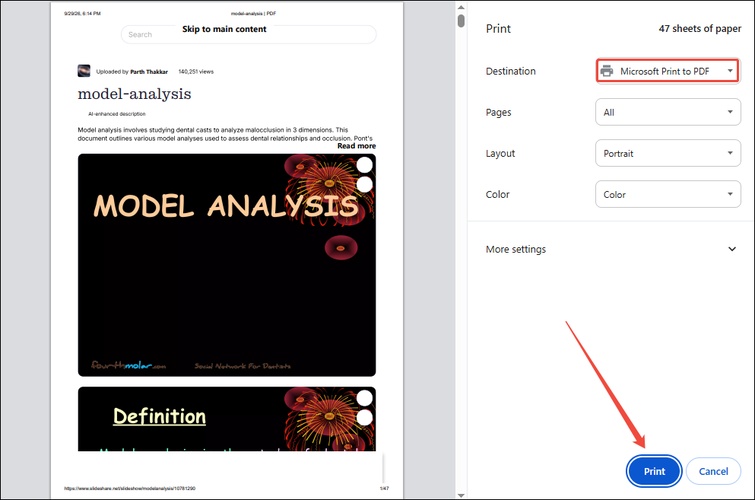
Task: Click the slideshare URL in page footer
Action: tap(130, 488)
